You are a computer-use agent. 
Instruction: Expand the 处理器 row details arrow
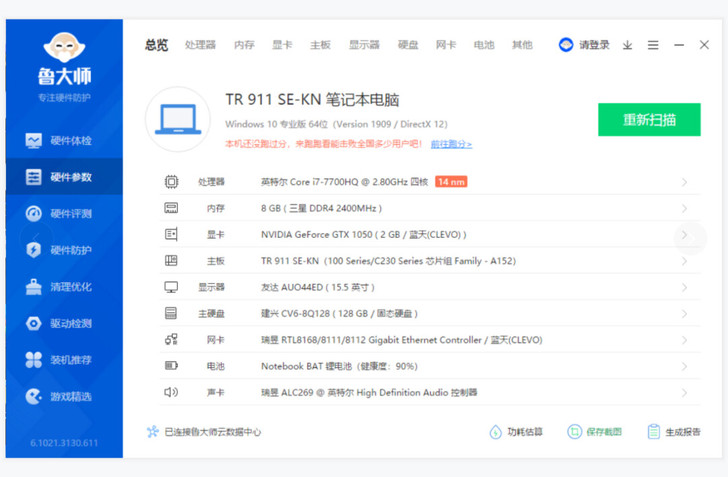[684, 182]
